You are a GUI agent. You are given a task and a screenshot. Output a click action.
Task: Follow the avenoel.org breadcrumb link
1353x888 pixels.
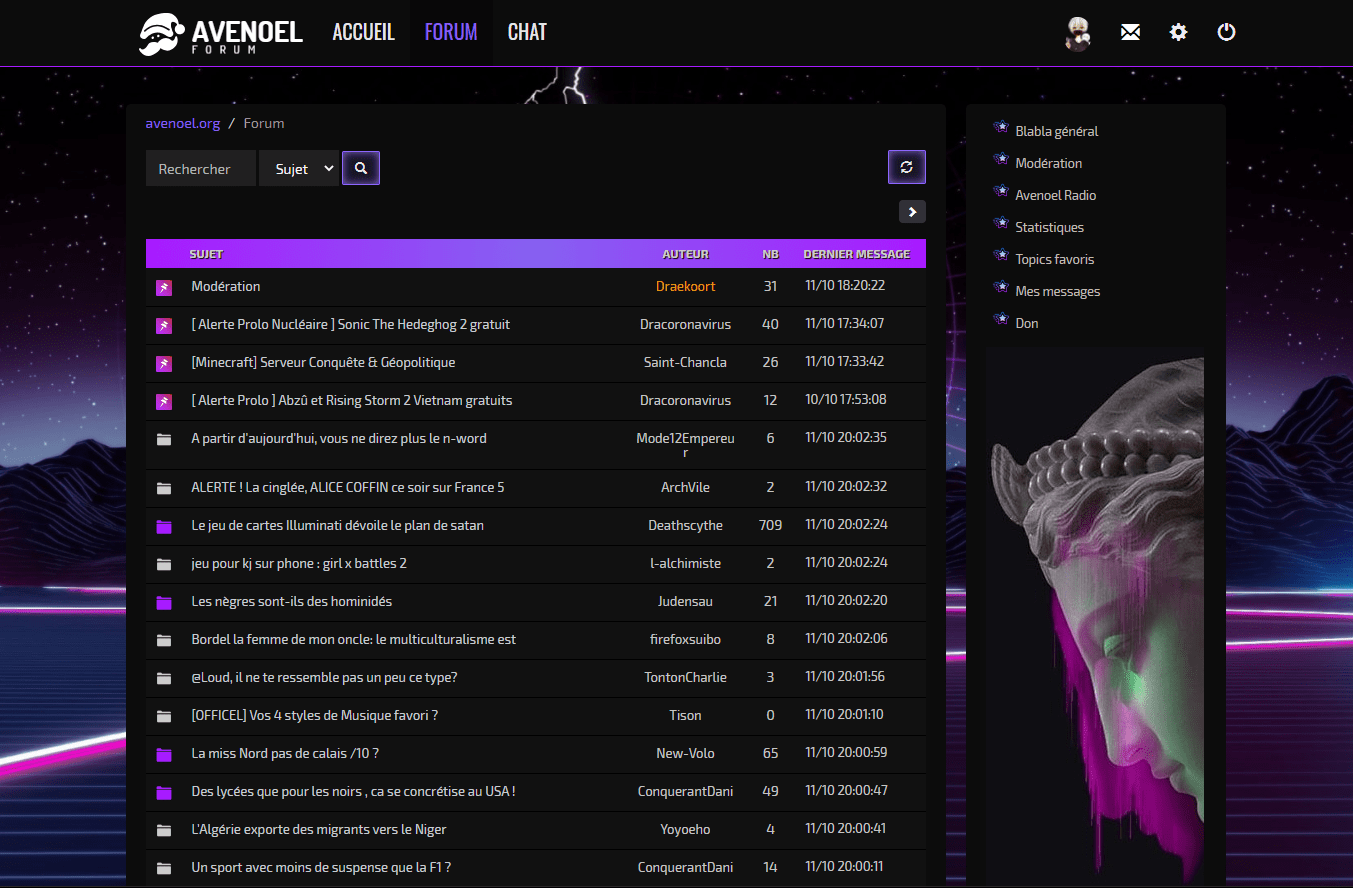click(182, 123)
